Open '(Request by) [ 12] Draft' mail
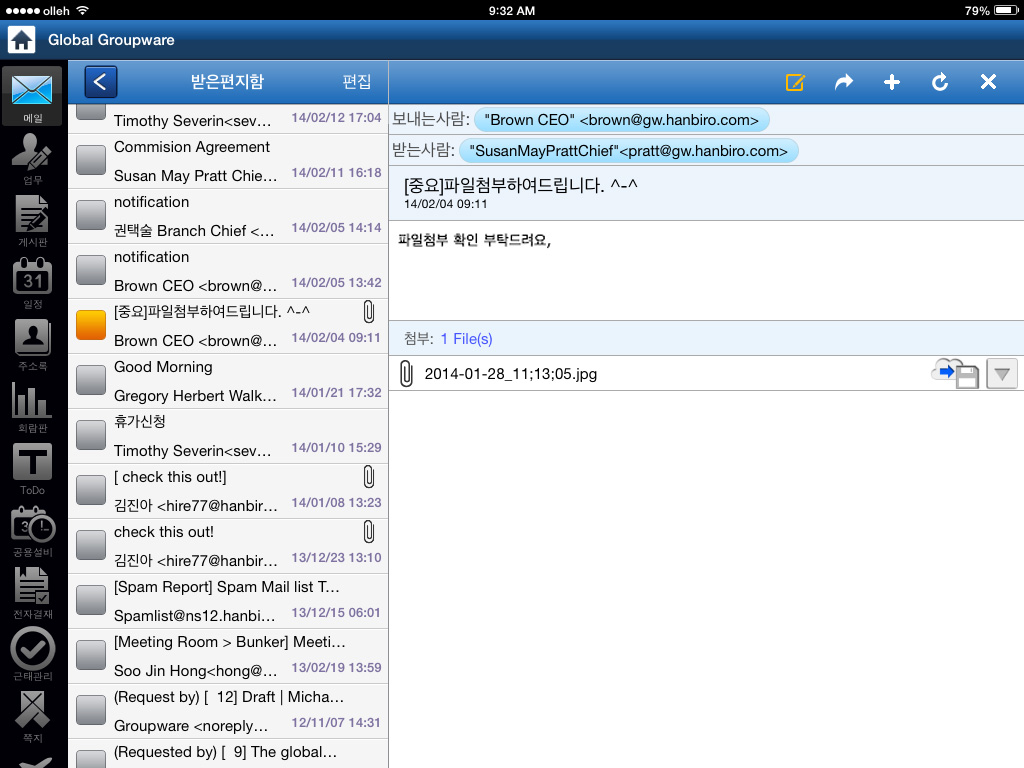This screenshot has height=768, width=1024. 228,711
